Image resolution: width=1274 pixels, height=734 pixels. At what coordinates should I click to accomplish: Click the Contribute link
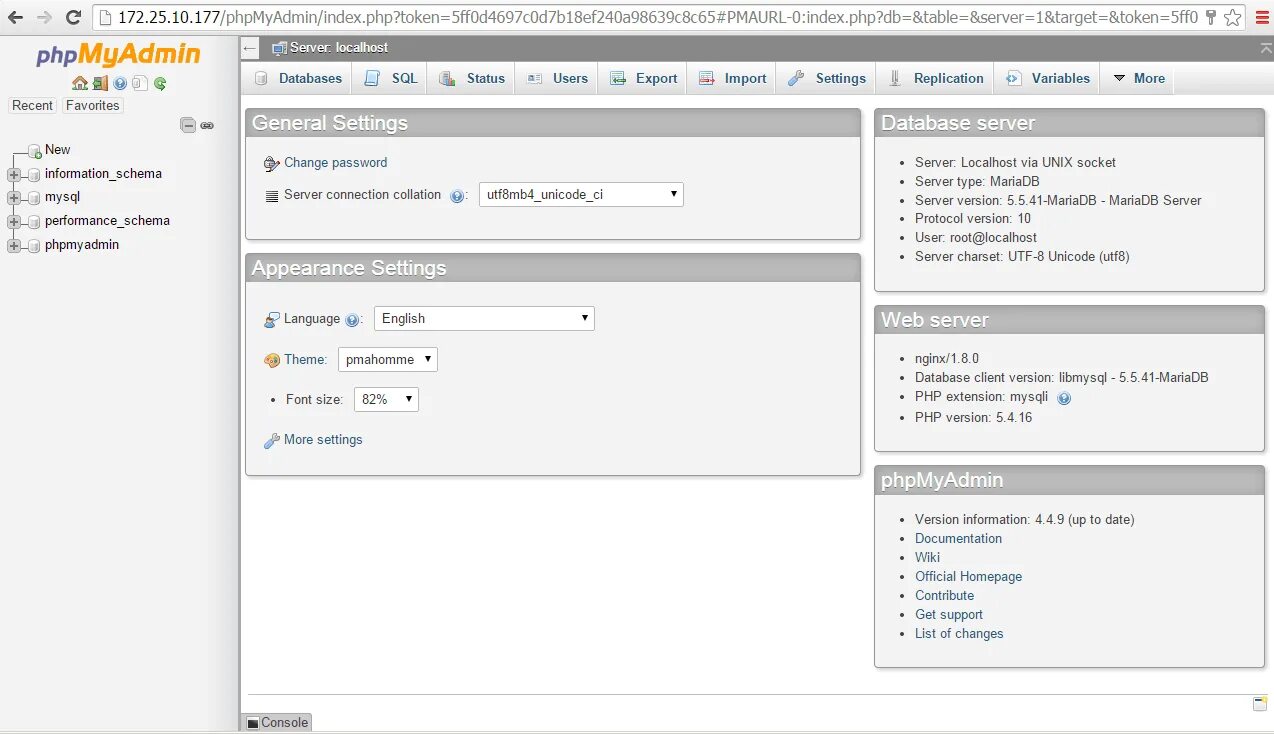coord(944,596)
